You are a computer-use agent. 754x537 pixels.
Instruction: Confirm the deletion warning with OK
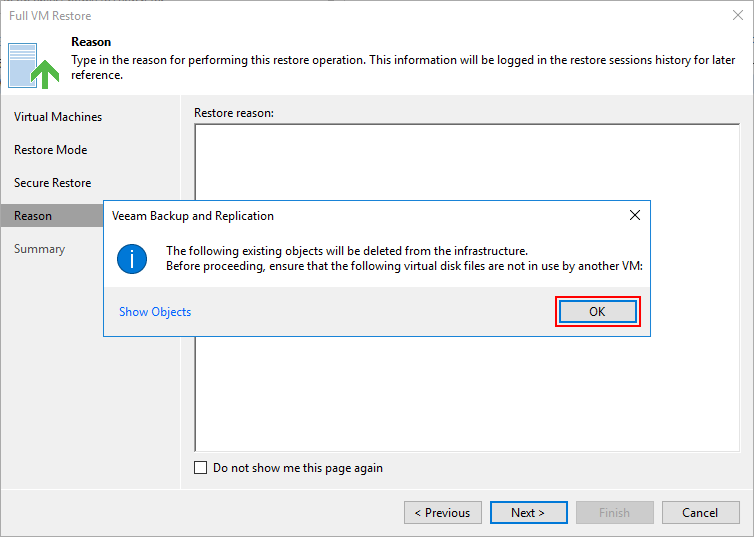tap(598, 312)
